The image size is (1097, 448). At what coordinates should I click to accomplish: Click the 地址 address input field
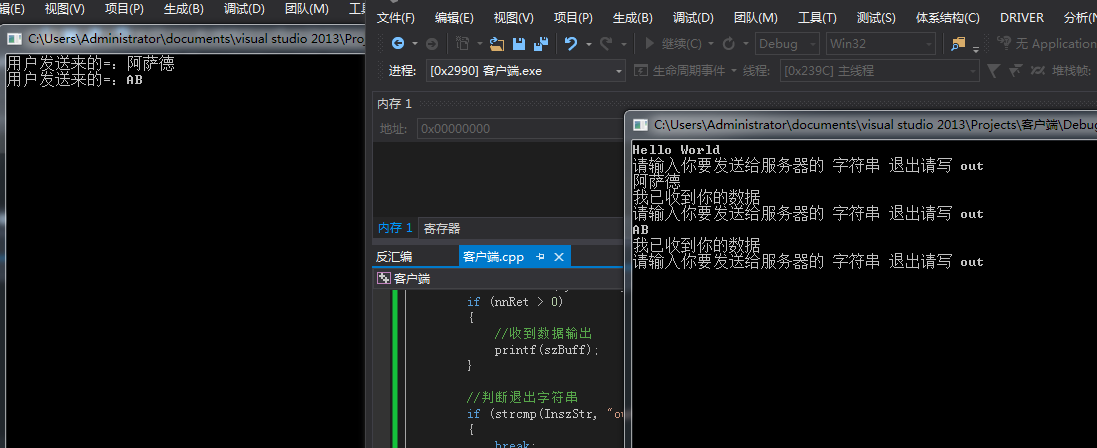(x=520, y=129)
